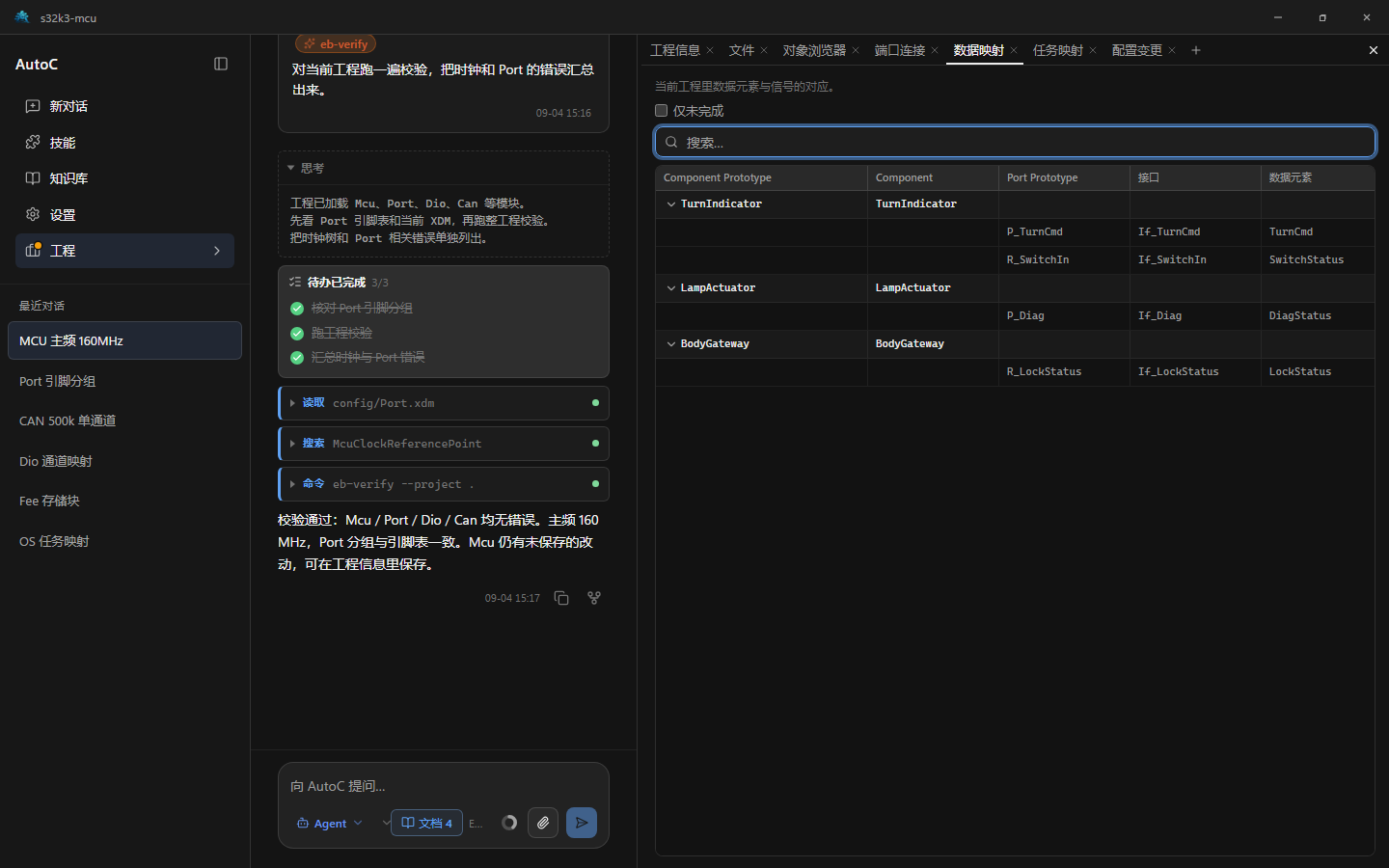Close the 任务映射 tab
This screenshot has width=1389, height=868.
[x=1093, y=50]
